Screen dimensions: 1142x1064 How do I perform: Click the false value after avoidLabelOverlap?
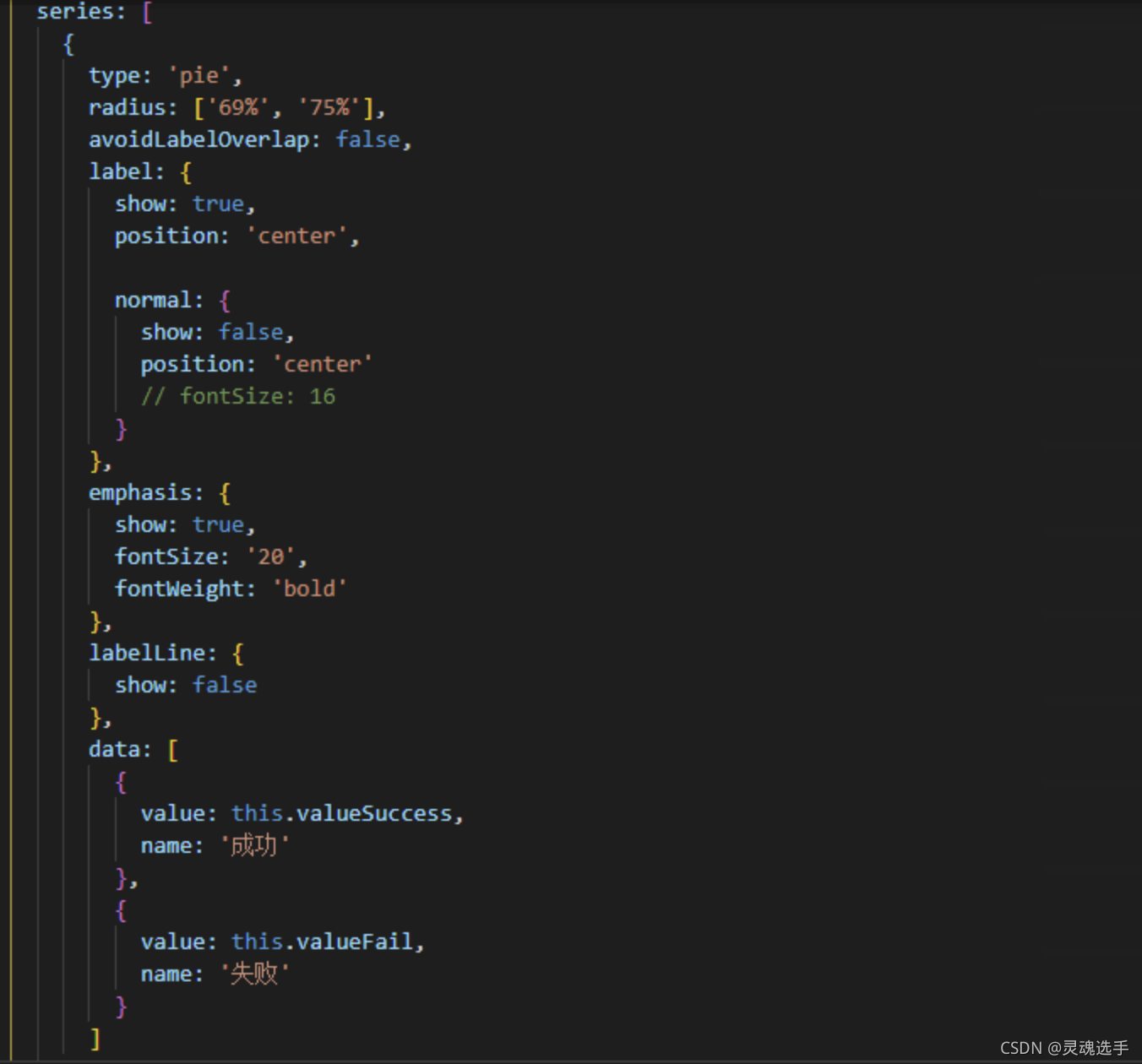click(367, 139)
